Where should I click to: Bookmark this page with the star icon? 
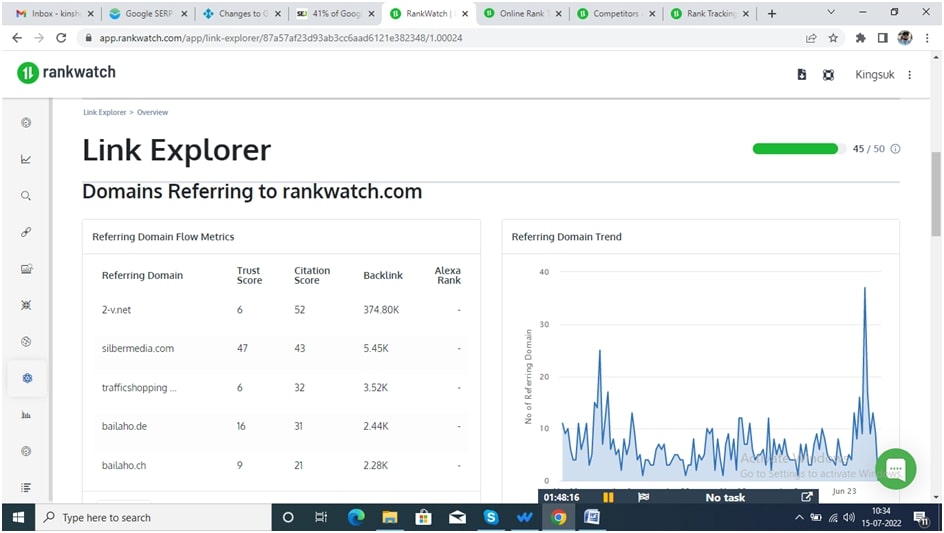click(833, 38)
